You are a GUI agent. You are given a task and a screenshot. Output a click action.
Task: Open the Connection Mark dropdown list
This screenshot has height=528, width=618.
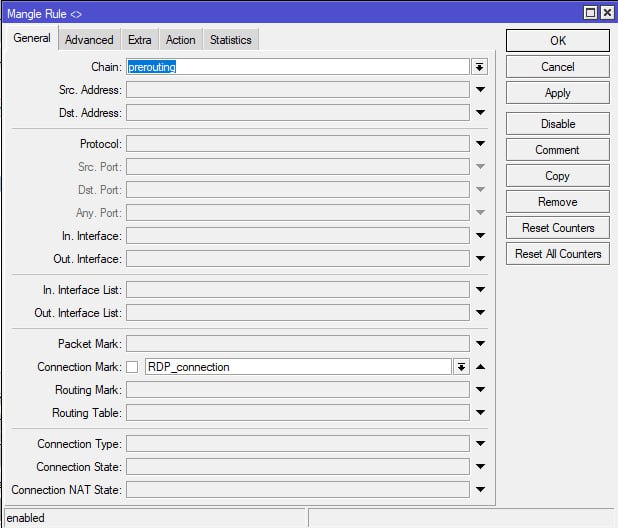click(461, 367)
